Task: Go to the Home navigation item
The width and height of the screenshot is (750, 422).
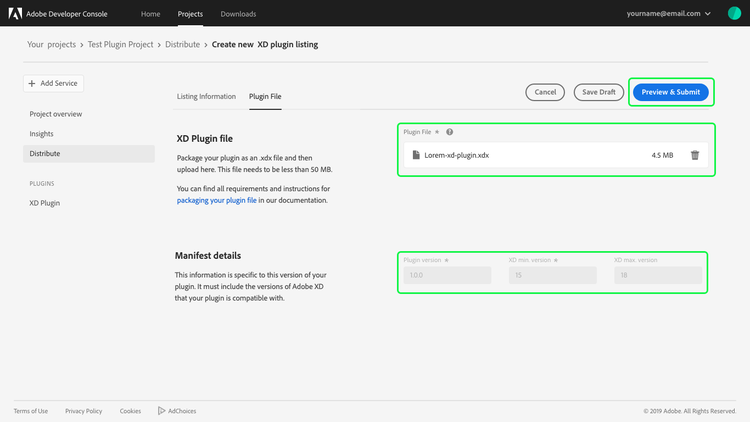Action: point(150,14)
